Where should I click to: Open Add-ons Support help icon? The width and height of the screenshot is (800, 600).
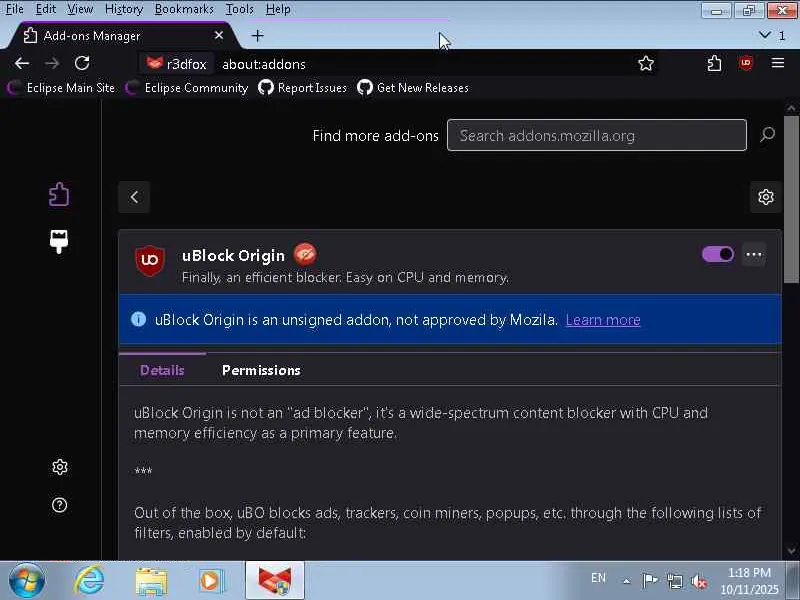pos(60,505)
